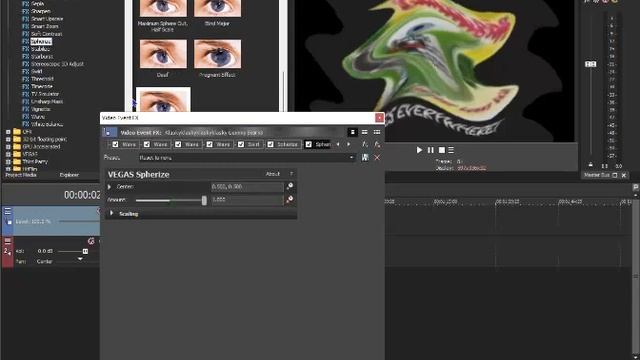The width and height of the screenshot is (640, 360).
Task: Open the audio track header menu icon
Action: click(x=8, y=241)
